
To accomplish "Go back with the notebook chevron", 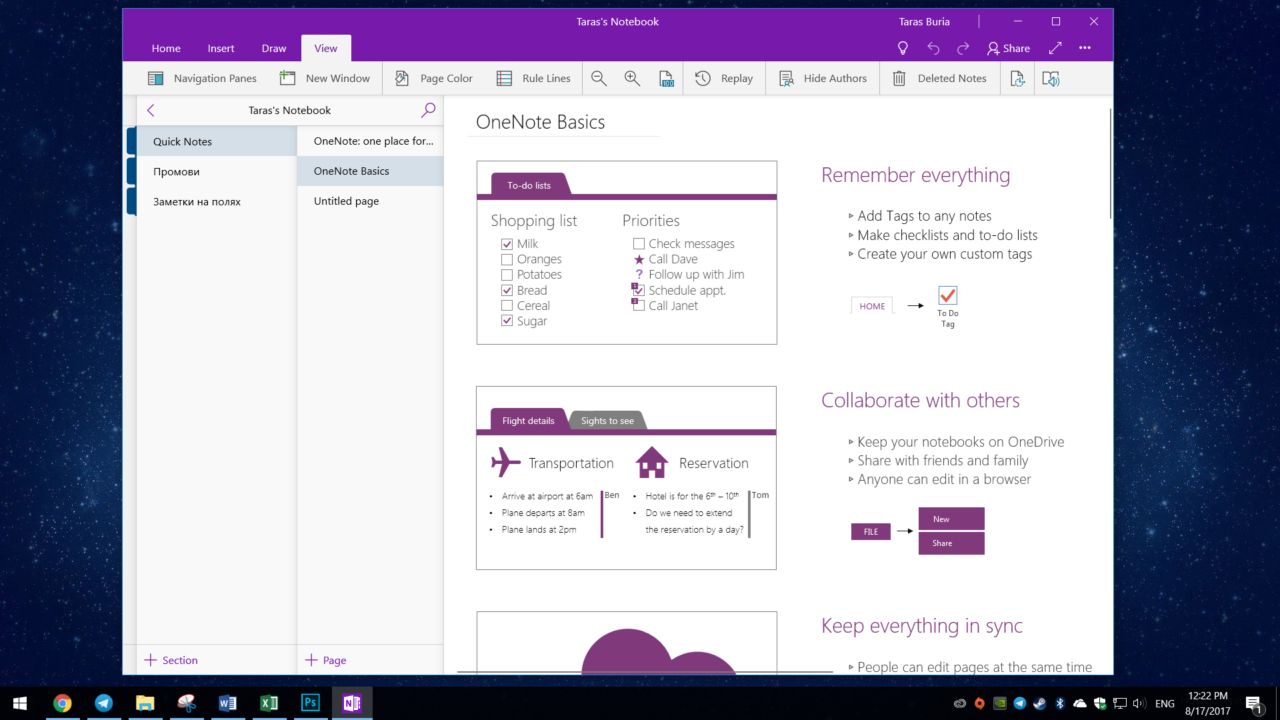I will coord(151,110).
